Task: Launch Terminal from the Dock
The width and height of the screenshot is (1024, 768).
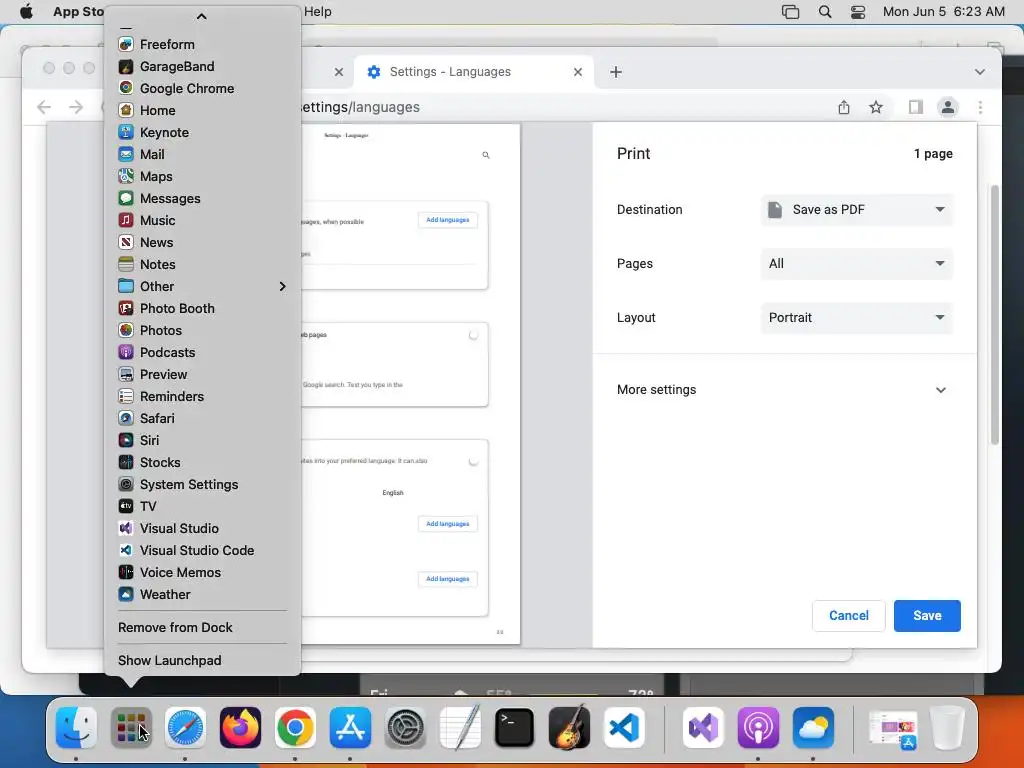Action: click(x=515, y=728)
